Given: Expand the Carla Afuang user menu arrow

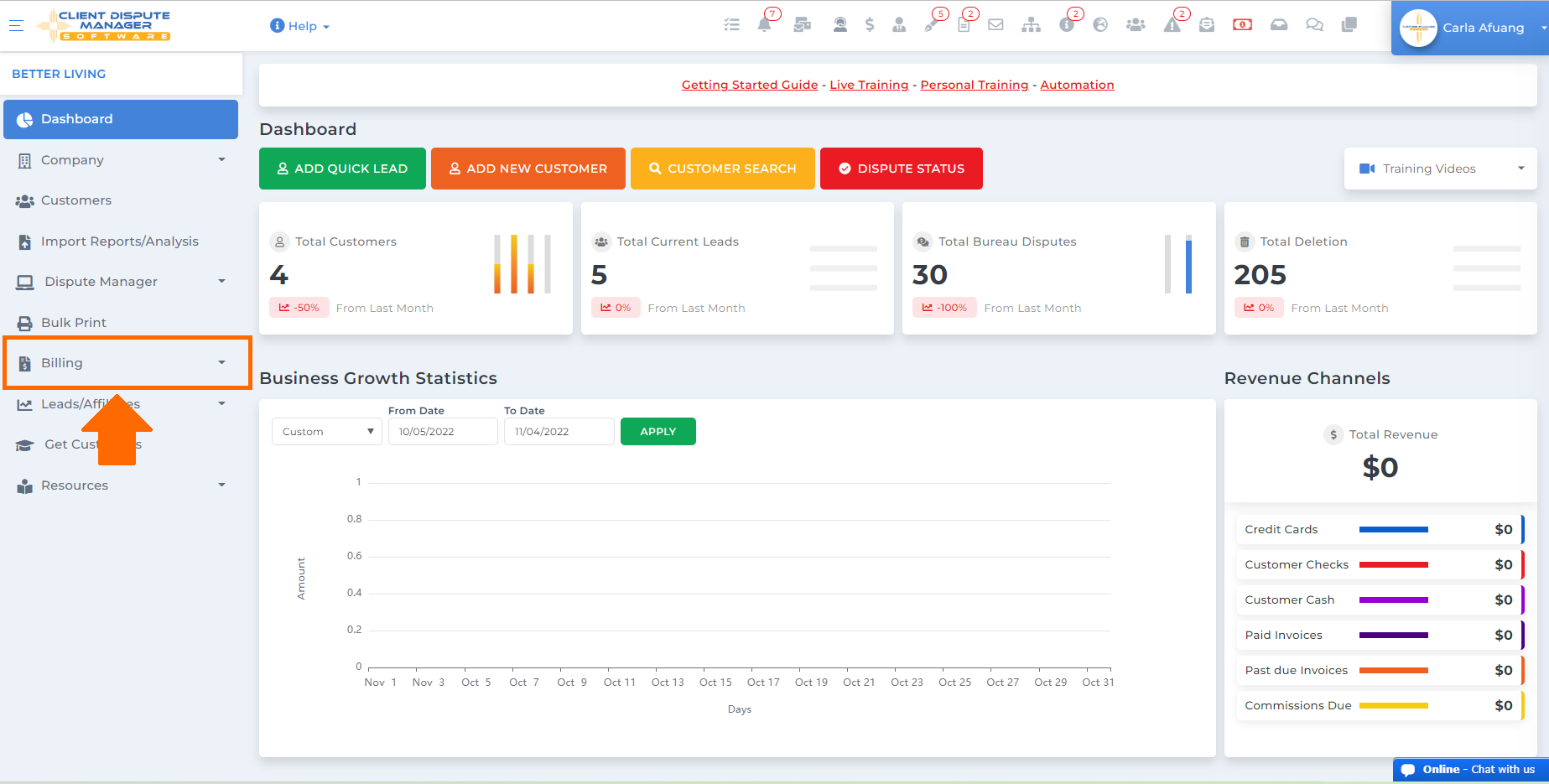Looking at the screenshot, I should 1543,28.
